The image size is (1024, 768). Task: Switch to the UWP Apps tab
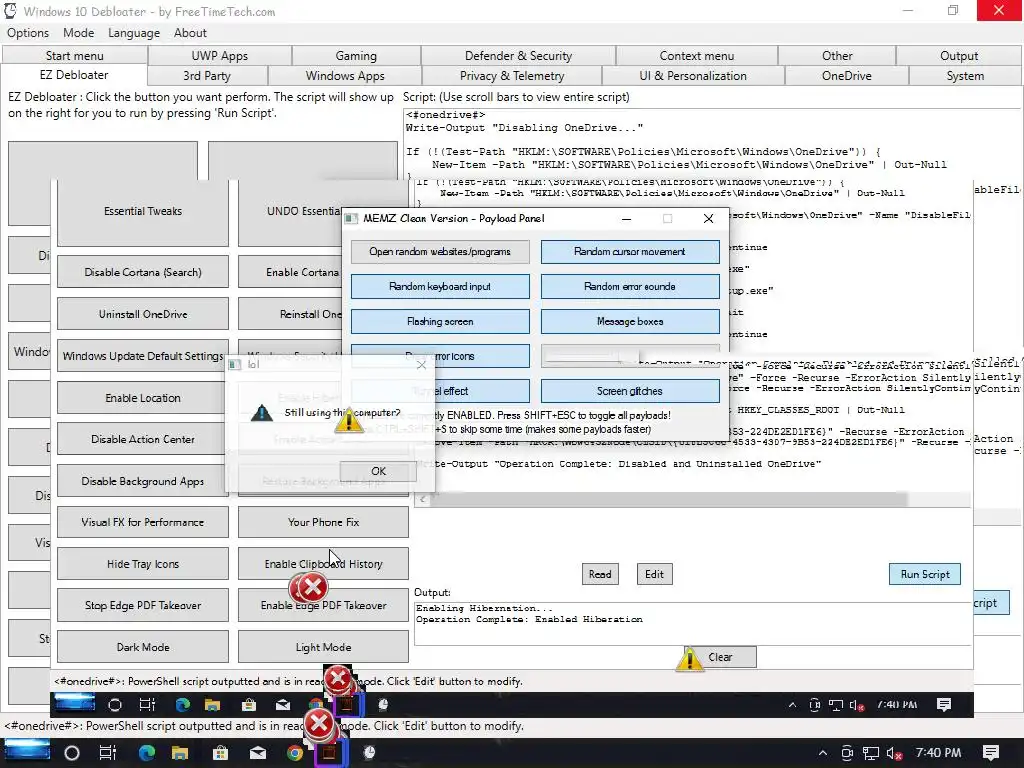coord(219,56)
